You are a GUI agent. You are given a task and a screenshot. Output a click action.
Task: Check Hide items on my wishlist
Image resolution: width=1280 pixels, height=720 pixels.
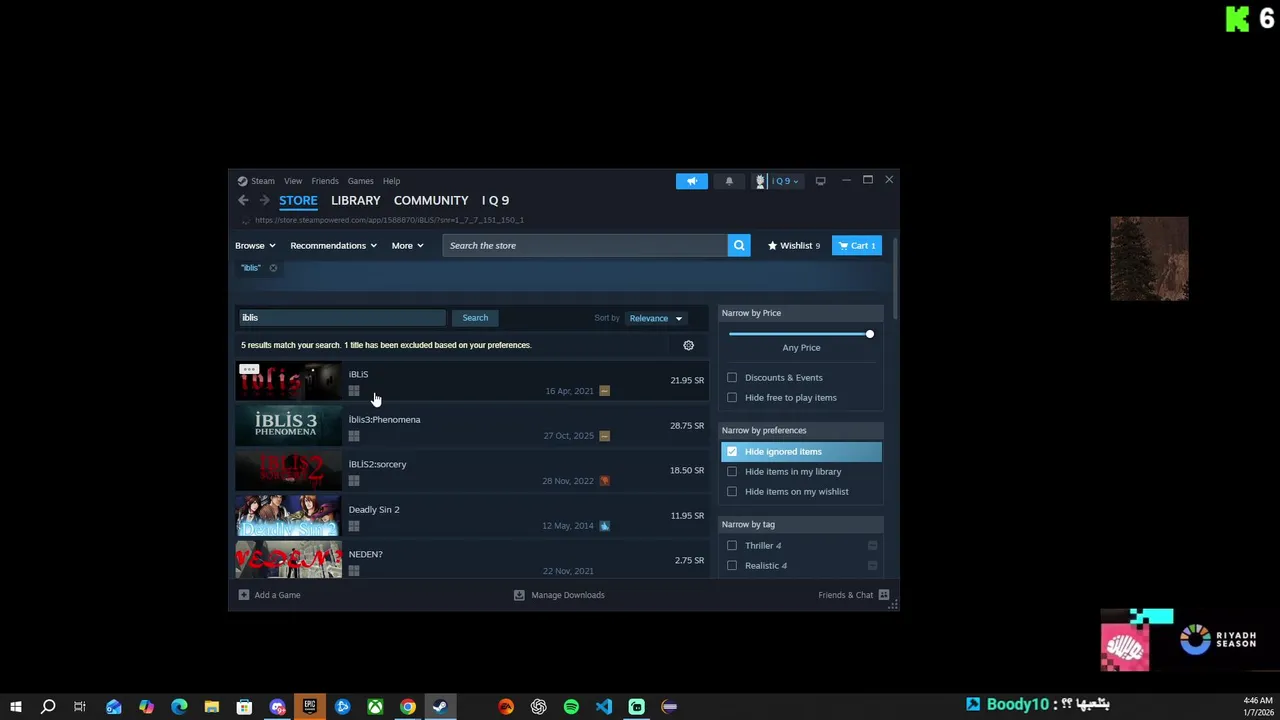pos(732,492)
